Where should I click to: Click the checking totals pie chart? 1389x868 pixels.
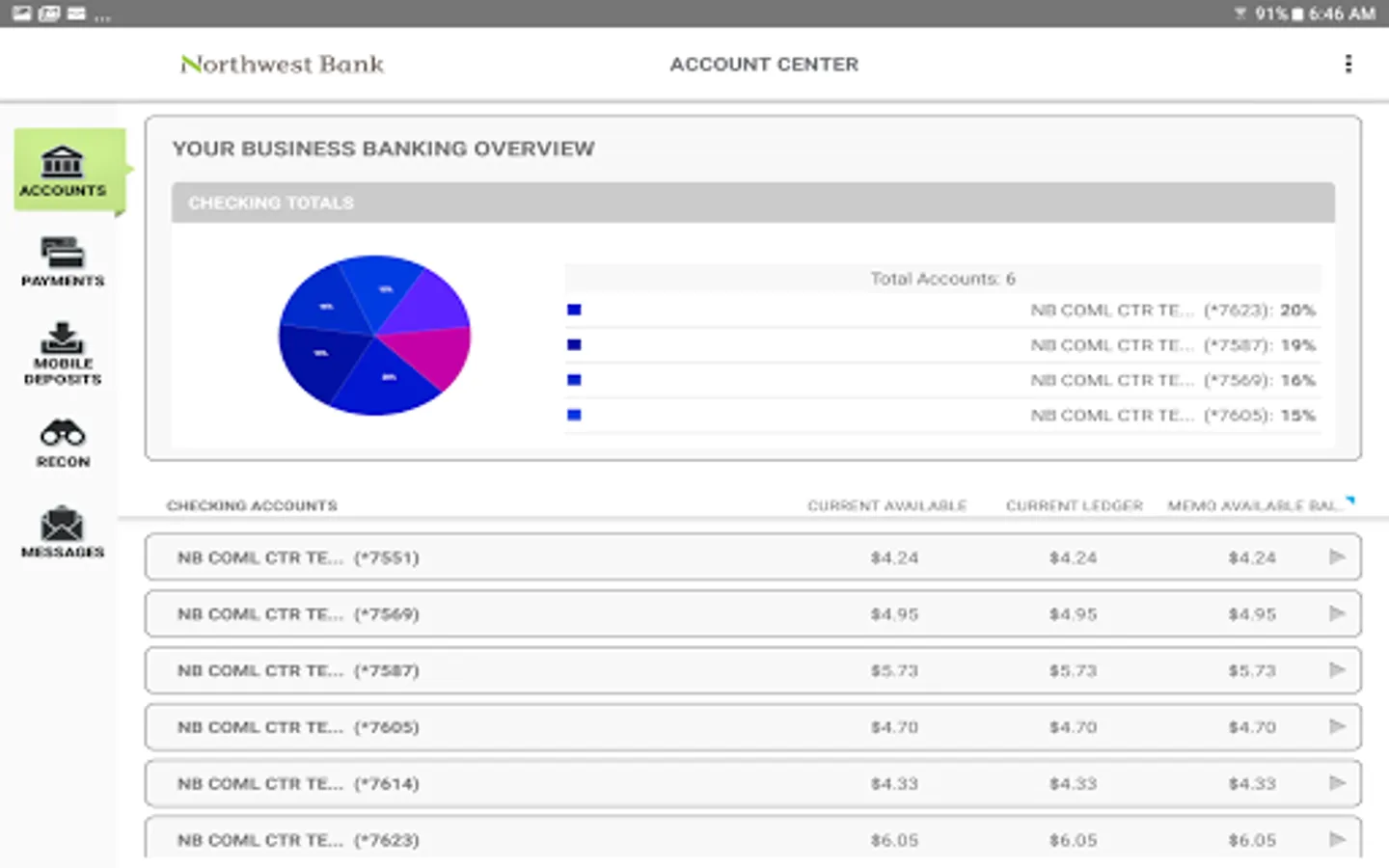tap(374, 336)
